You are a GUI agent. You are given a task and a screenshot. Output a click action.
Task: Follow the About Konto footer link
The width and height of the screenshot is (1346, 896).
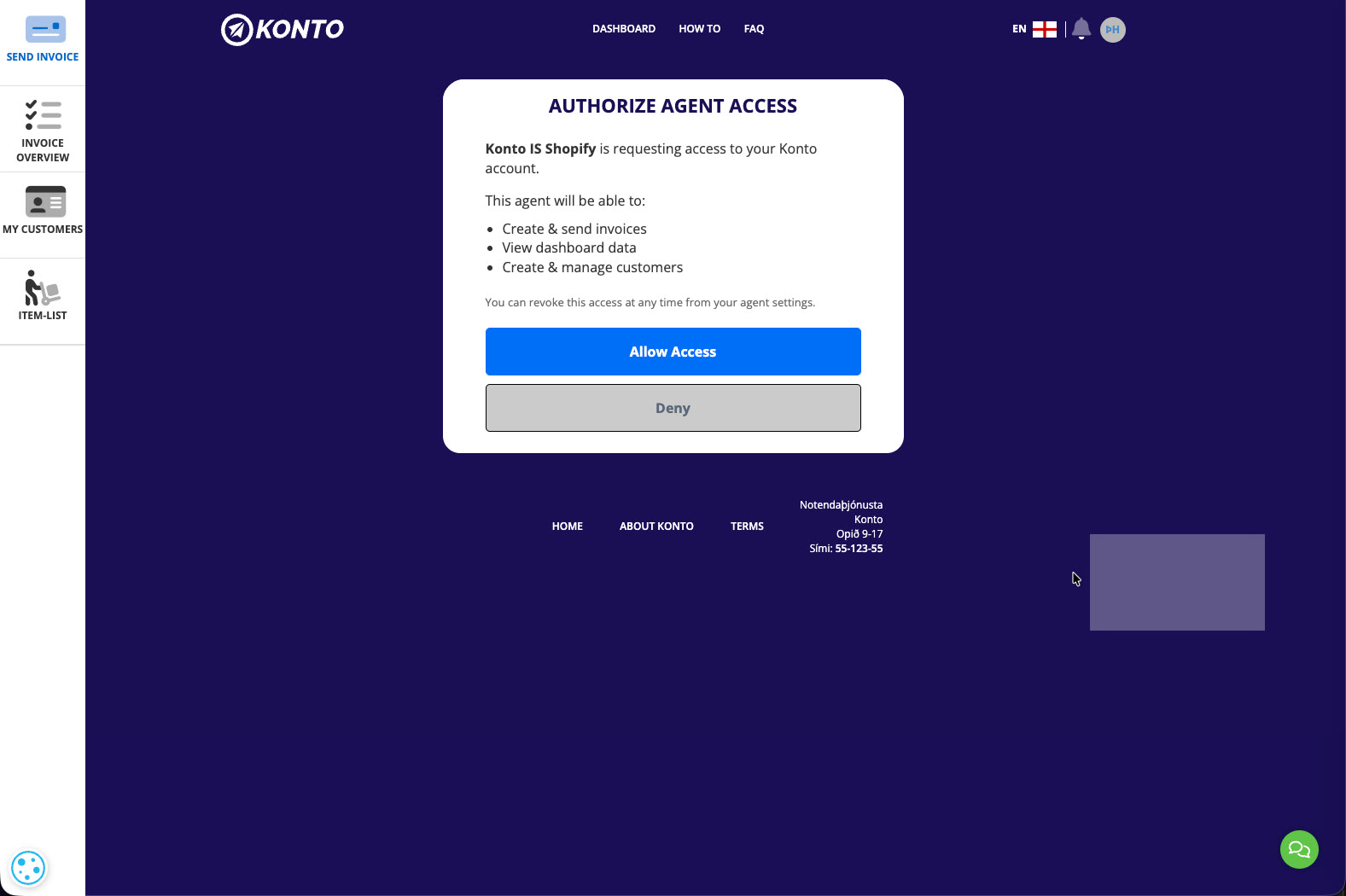pyautogui.click(x=656, y=527)
